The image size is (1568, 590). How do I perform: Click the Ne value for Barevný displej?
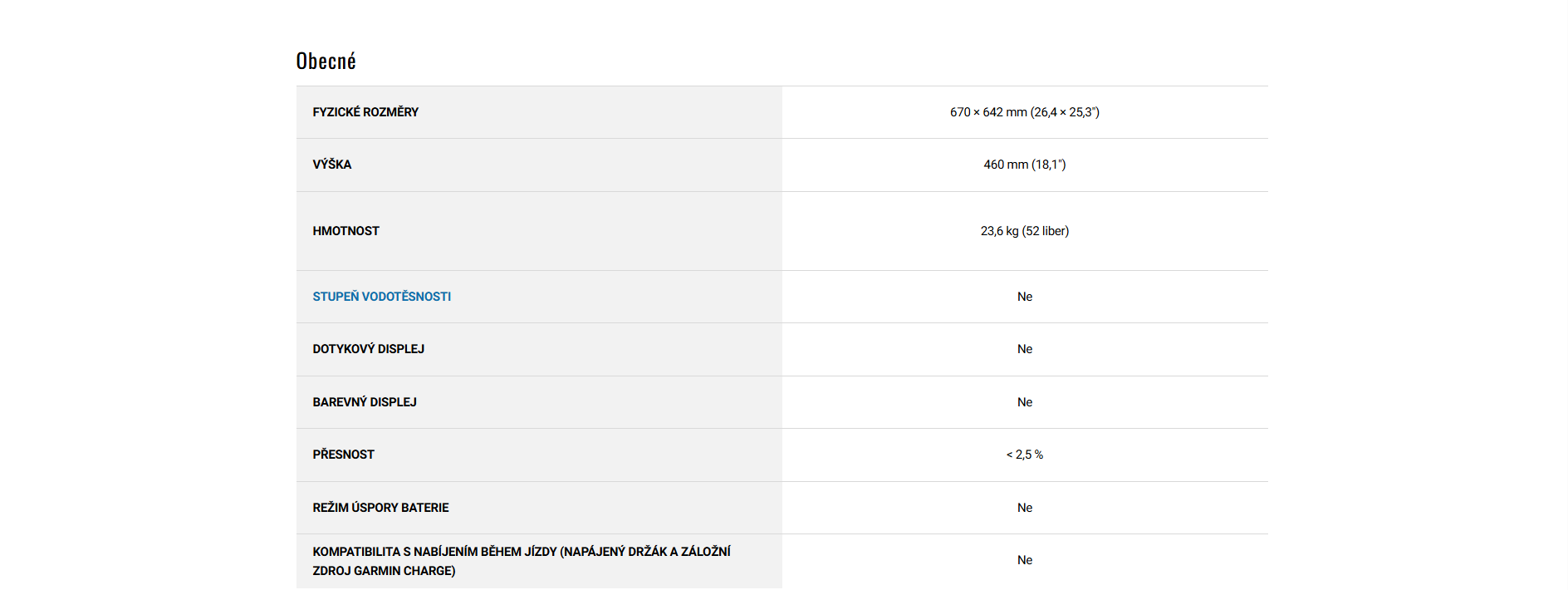(x=1025, y=402)
